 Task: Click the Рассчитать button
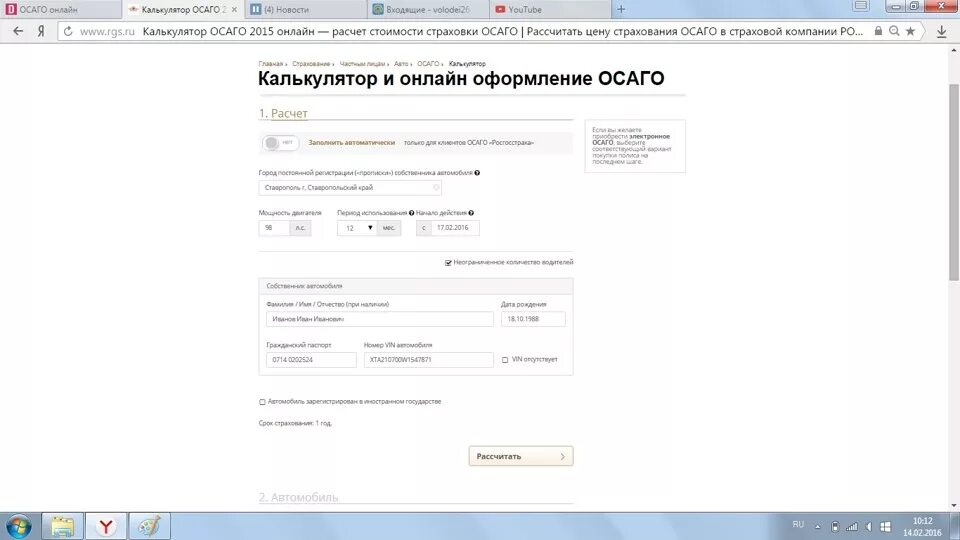(521, 456)
